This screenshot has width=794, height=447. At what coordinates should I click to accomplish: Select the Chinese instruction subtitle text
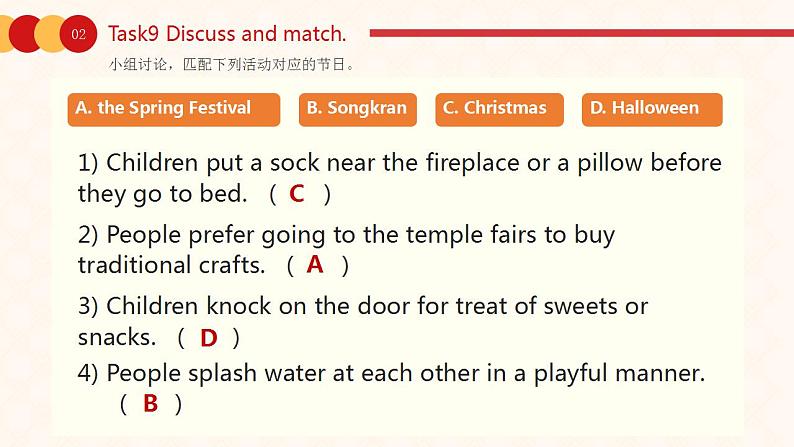coord(232,65)
